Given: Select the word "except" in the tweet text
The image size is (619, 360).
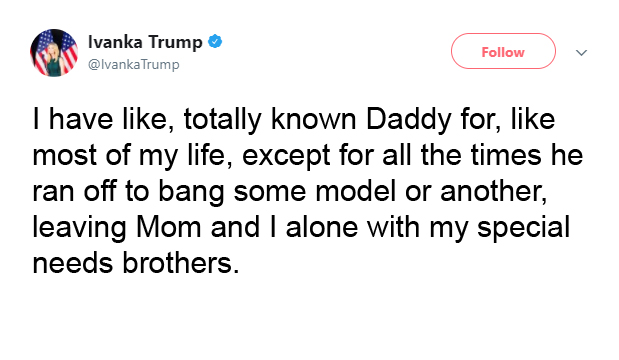Looking at the screenshot, I should coord(286,156).
